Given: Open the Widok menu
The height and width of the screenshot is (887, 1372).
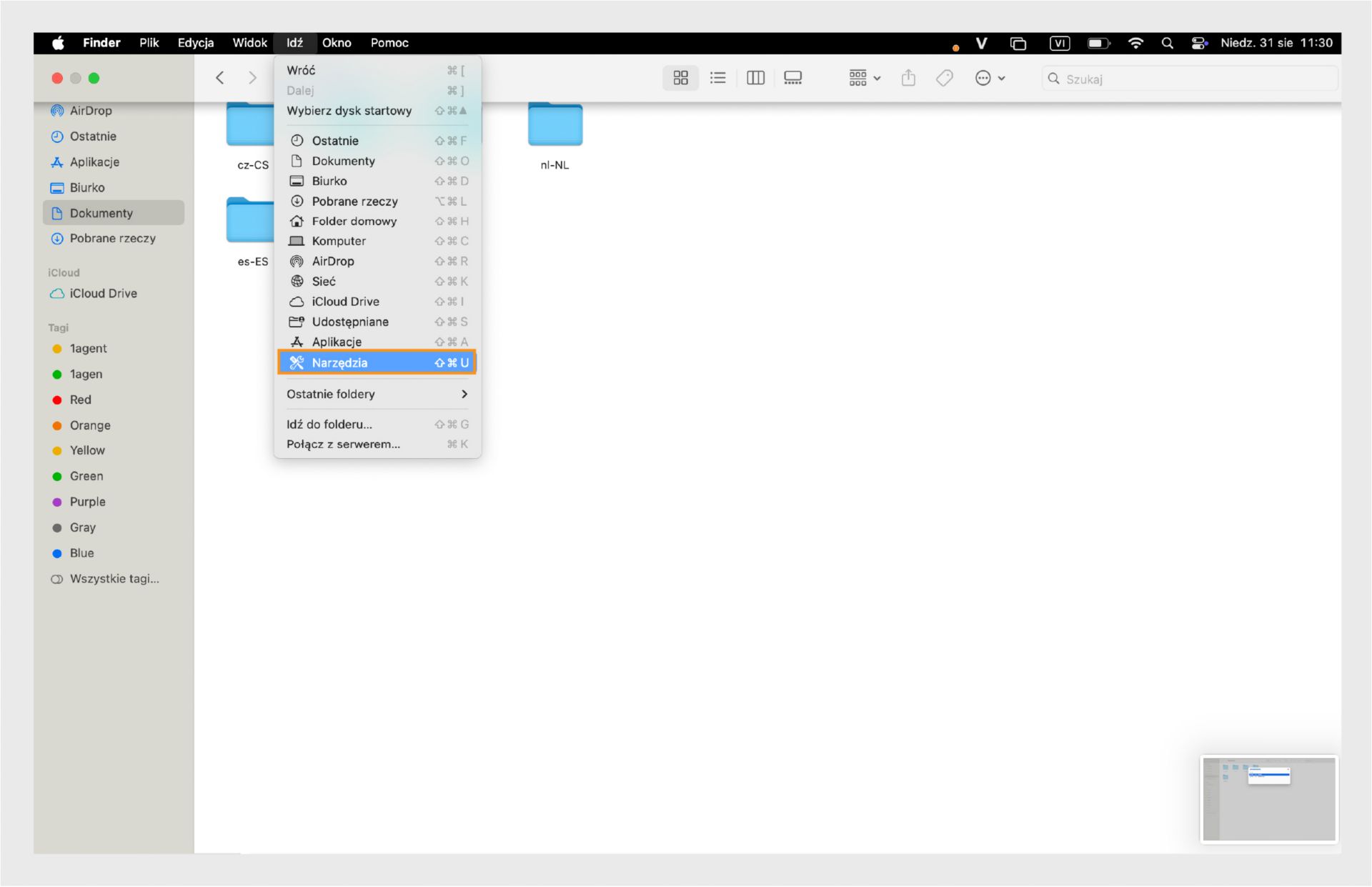Looking at the screenshot, I should coord(249,43).
